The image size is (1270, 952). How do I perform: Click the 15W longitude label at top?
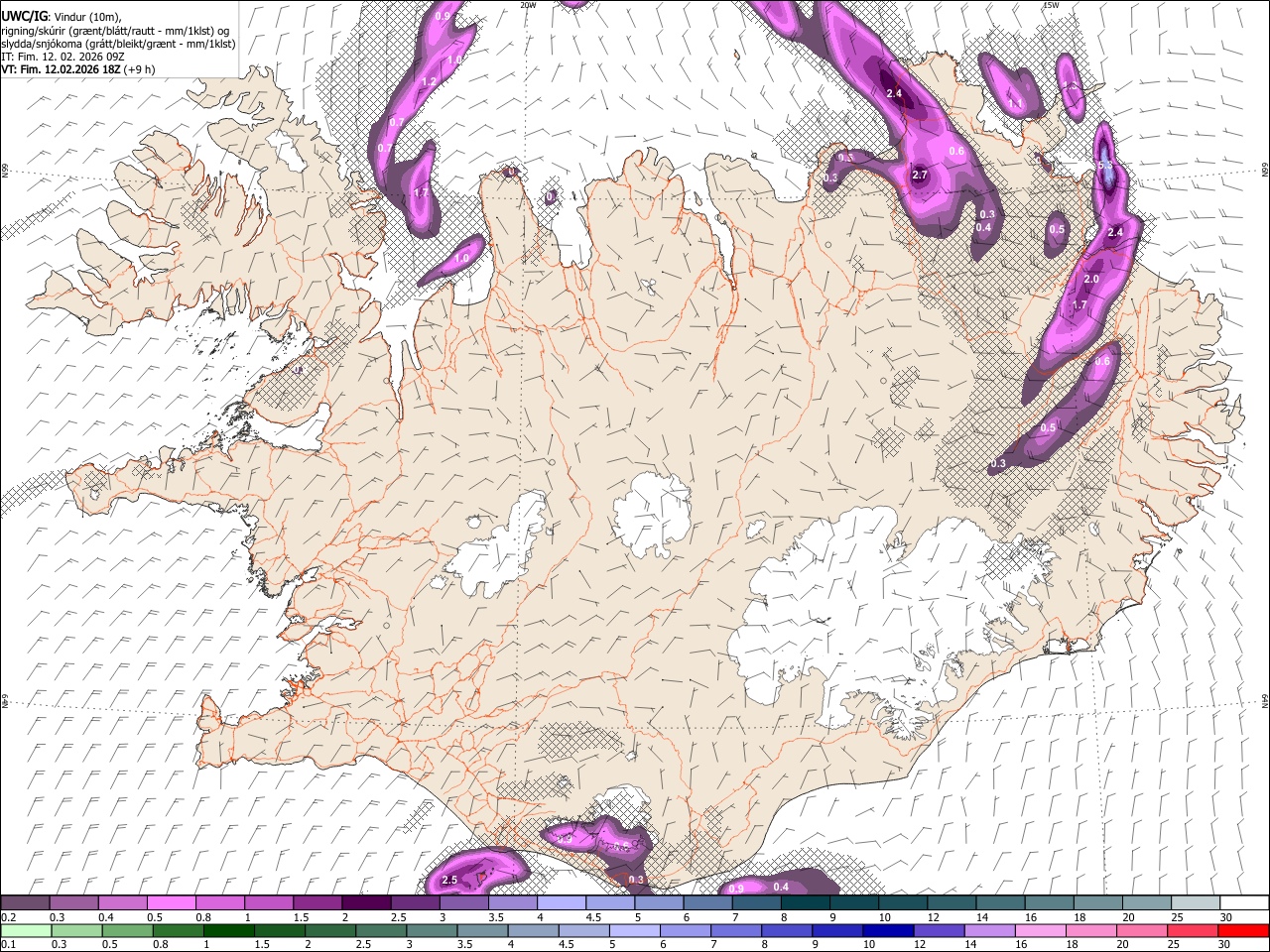coord(1051,5)
